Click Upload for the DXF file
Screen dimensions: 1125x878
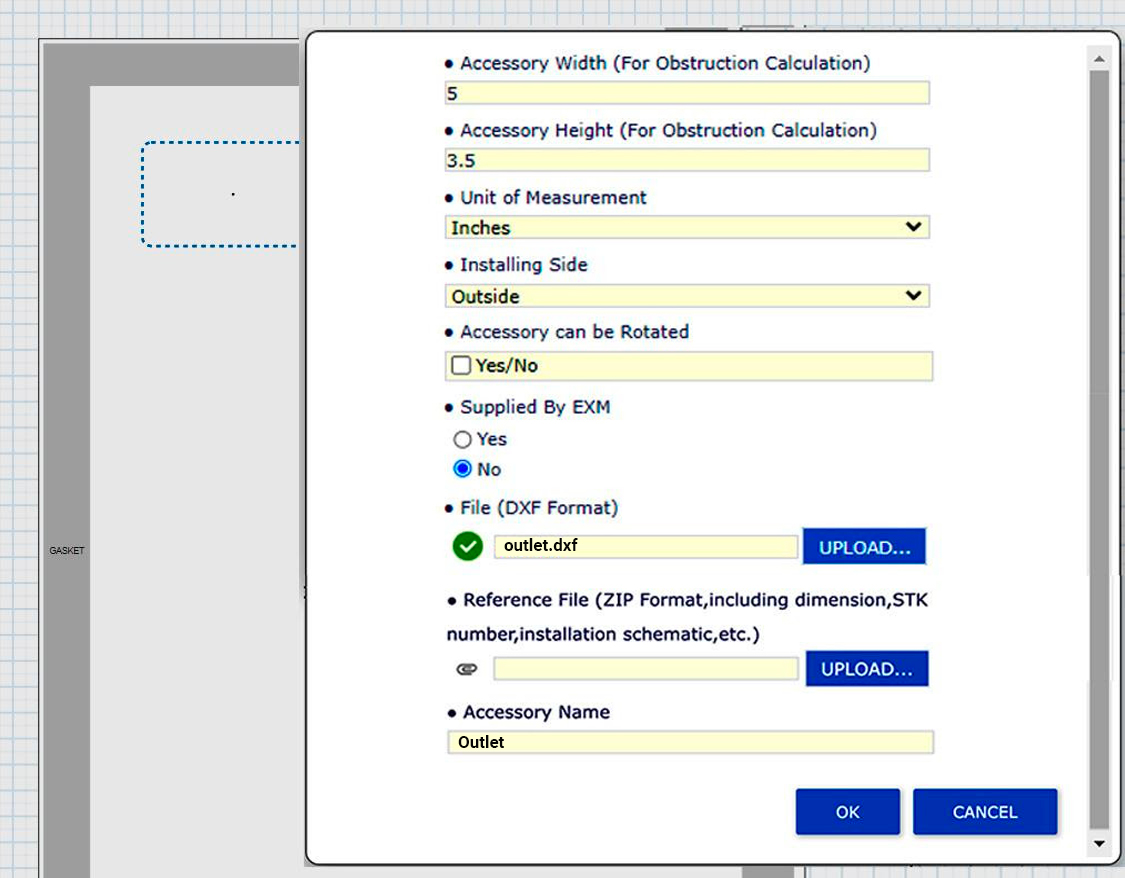click(864, 547)
